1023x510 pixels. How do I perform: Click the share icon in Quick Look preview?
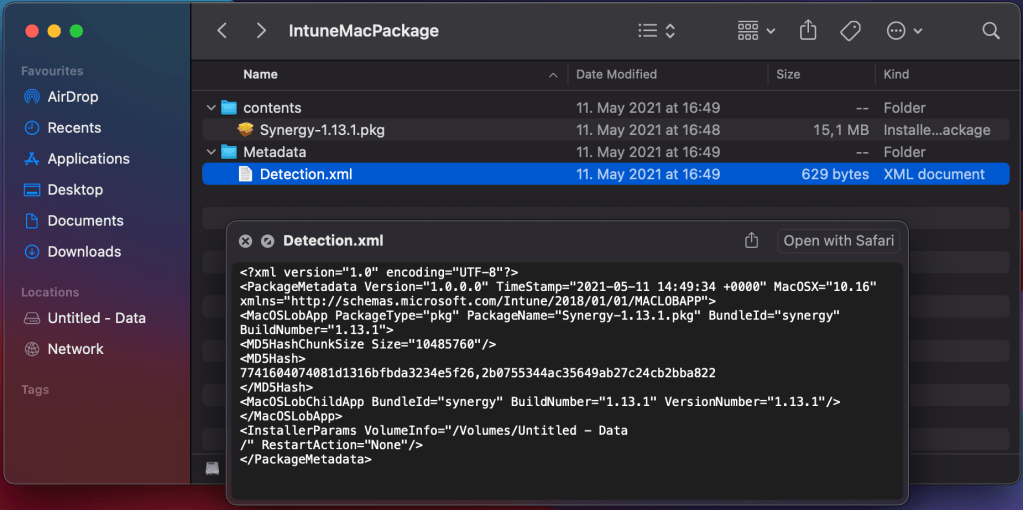(752, 241)
